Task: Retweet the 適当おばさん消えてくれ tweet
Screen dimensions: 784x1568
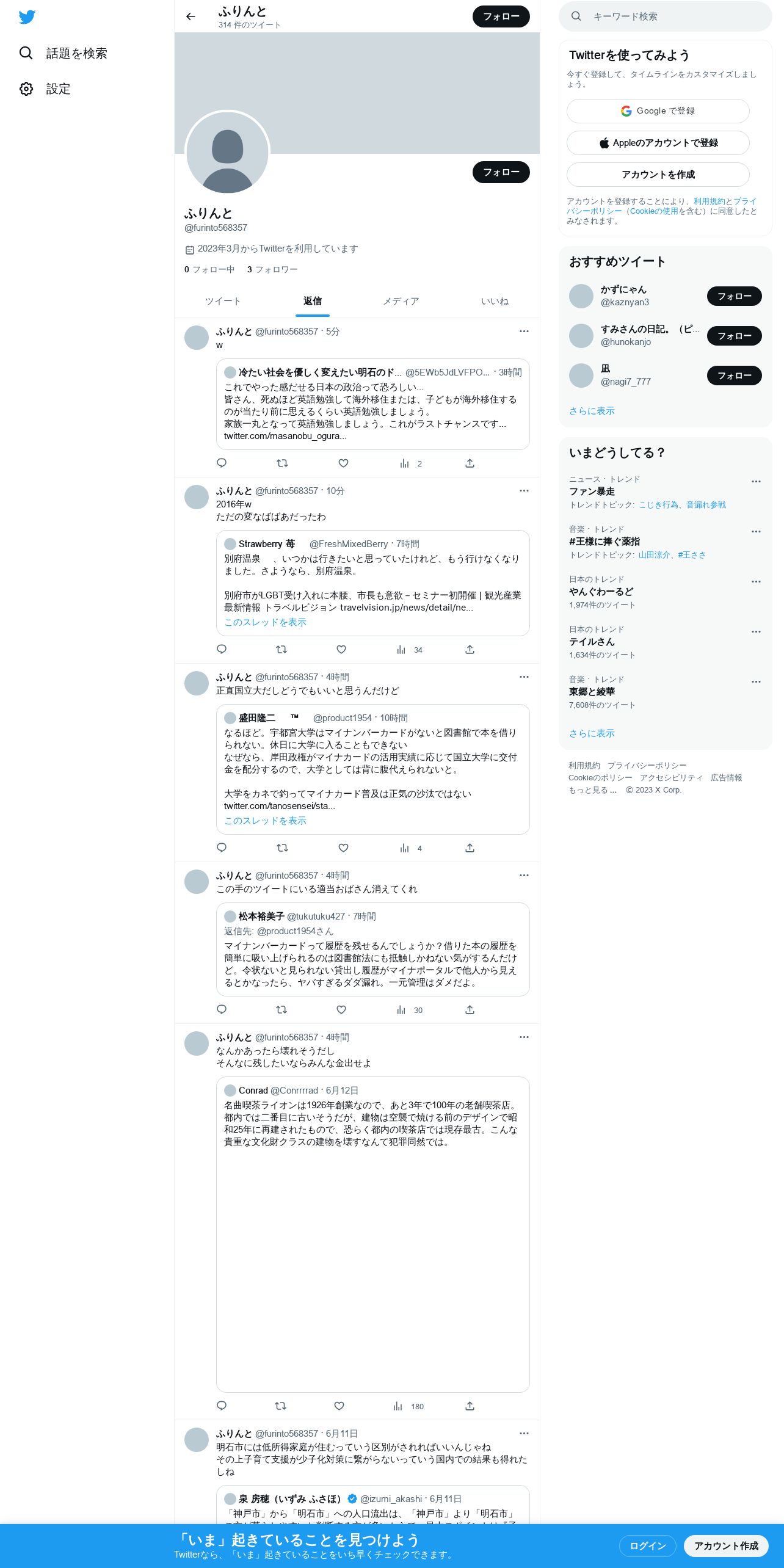Action: 281,1010
